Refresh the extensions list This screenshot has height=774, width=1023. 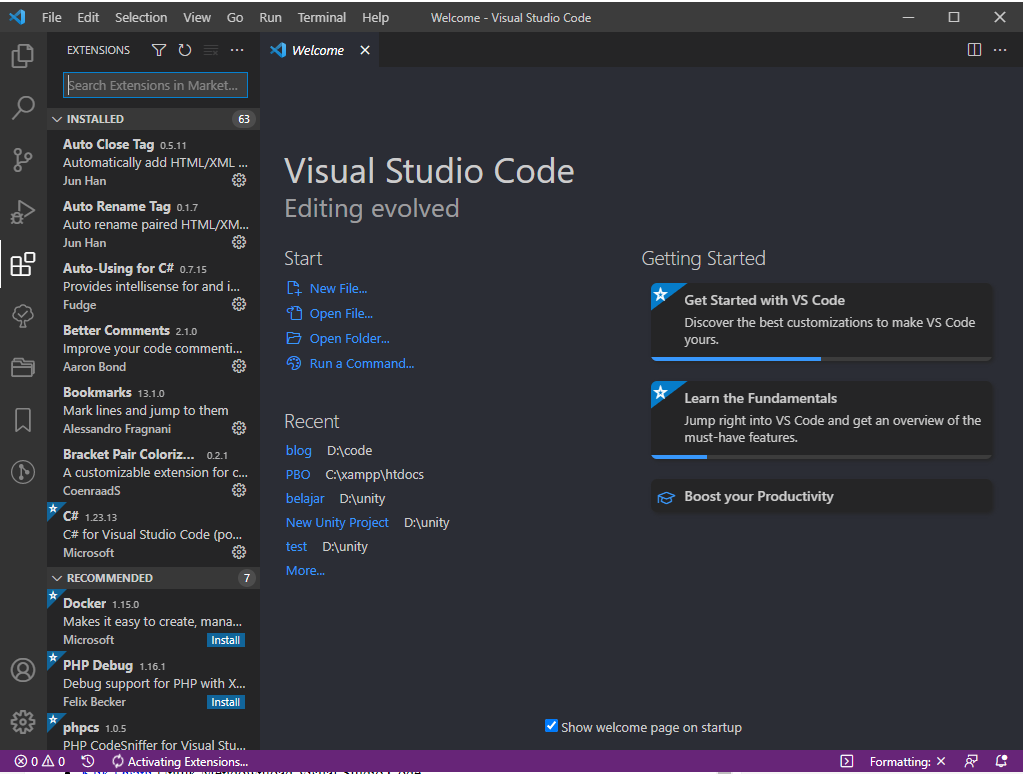(x=185, y=49)
